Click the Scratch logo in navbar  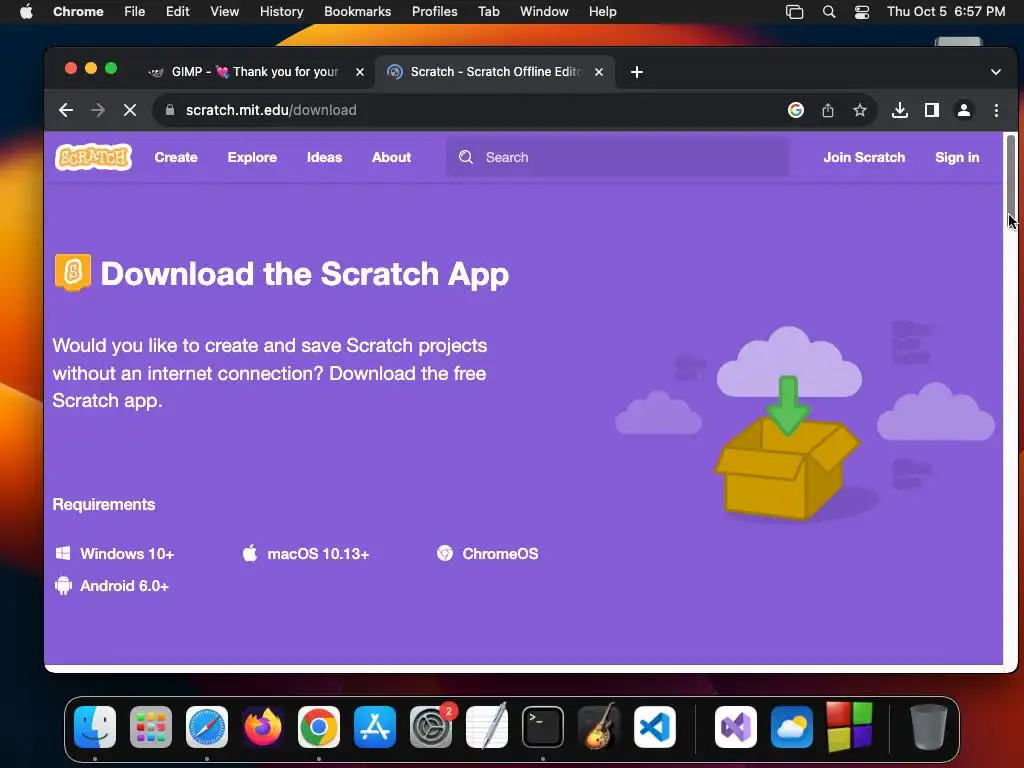coord(93,157)
